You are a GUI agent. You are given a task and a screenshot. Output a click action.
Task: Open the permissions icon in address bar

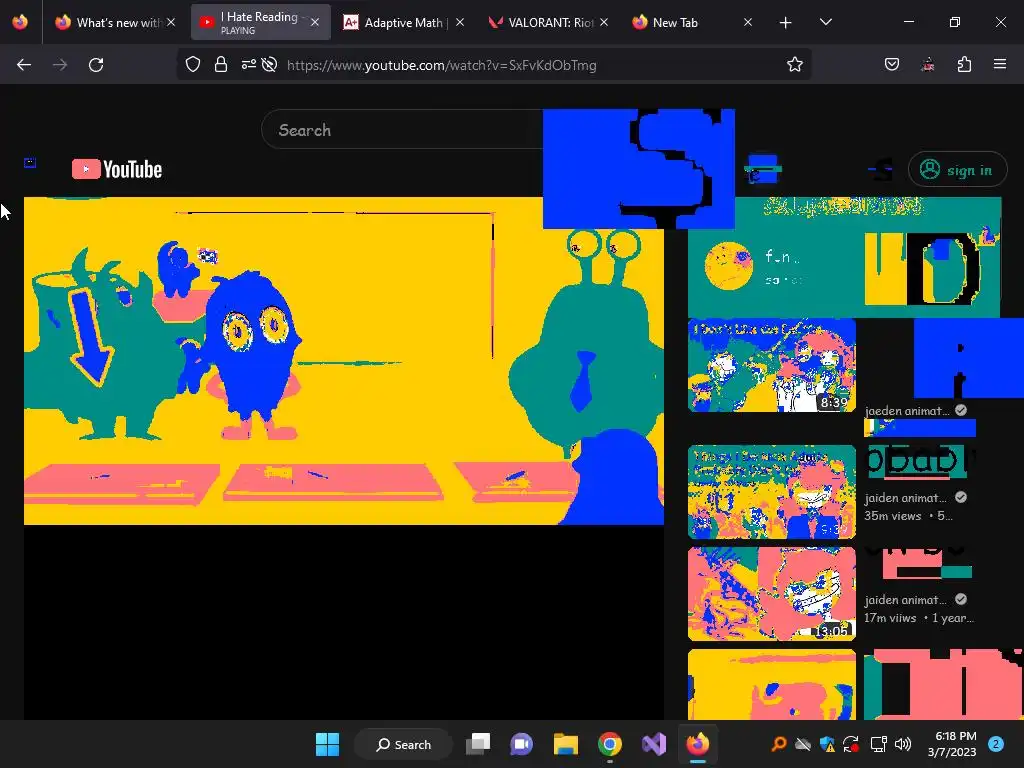248,65
